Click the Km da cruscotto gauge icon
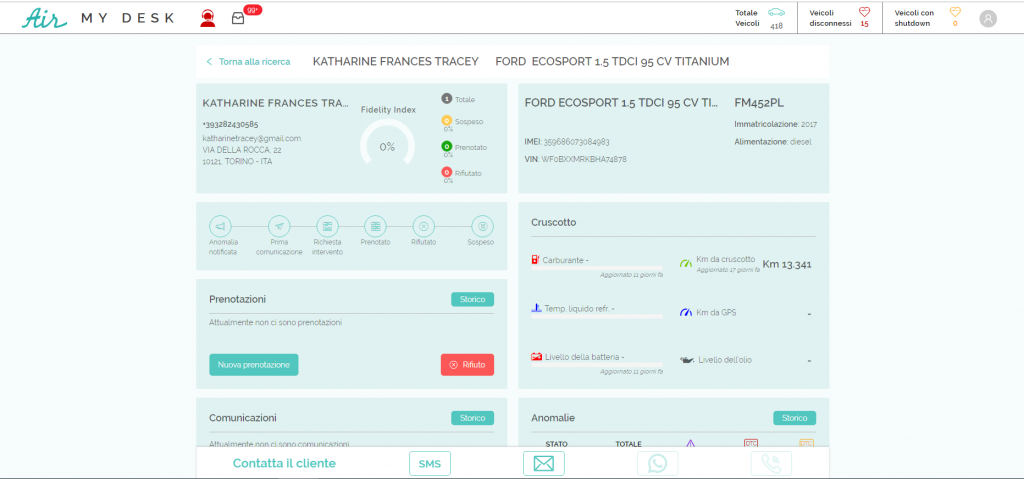1024x479 pixels. click(x=685, y=263)
